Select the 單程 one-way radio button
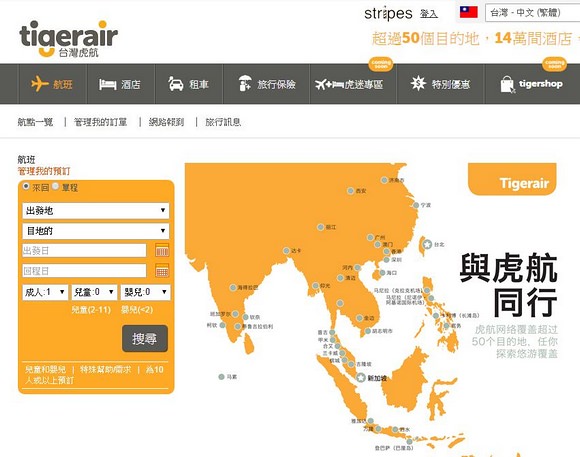580x457 pixels. 55,186
